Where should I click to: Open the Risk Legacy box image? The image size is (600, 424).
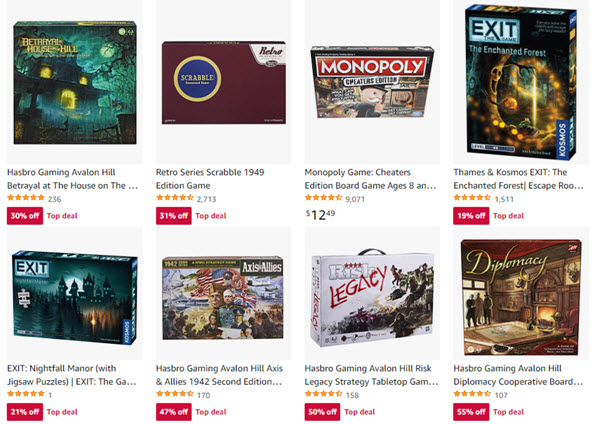(x=372, y=298)
